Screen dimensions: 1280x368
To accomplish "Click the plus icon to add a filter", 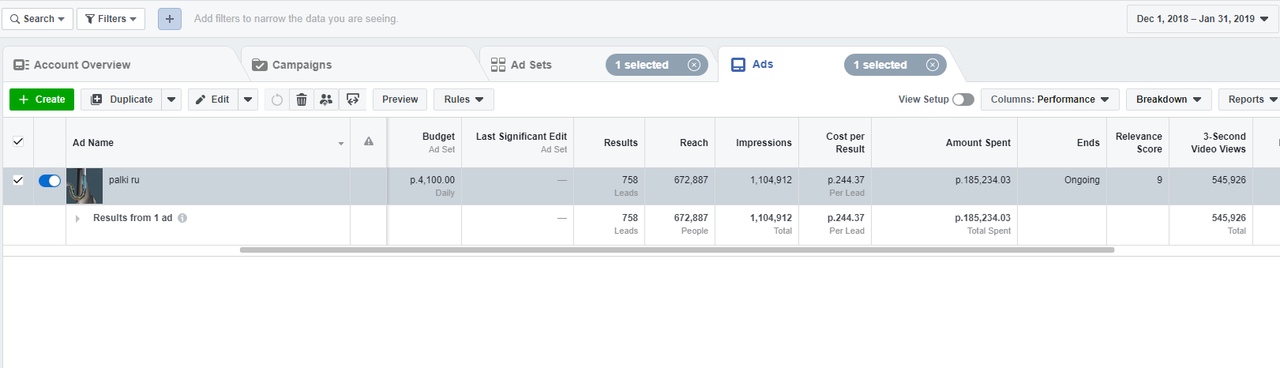I will pos(170,19).
